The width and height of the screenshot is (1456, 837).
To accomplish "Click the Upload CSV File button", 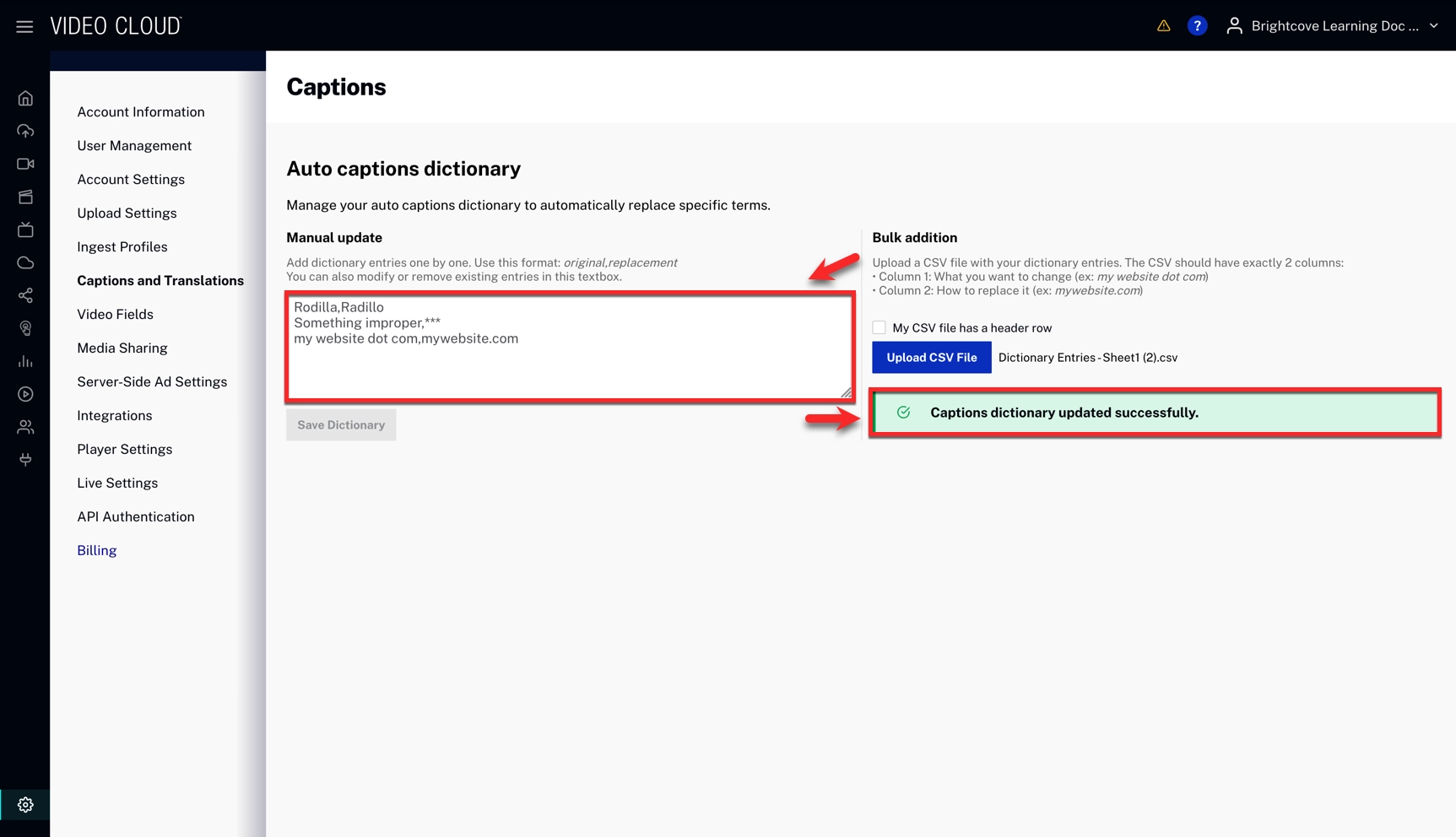I will (x=931, y=358).
